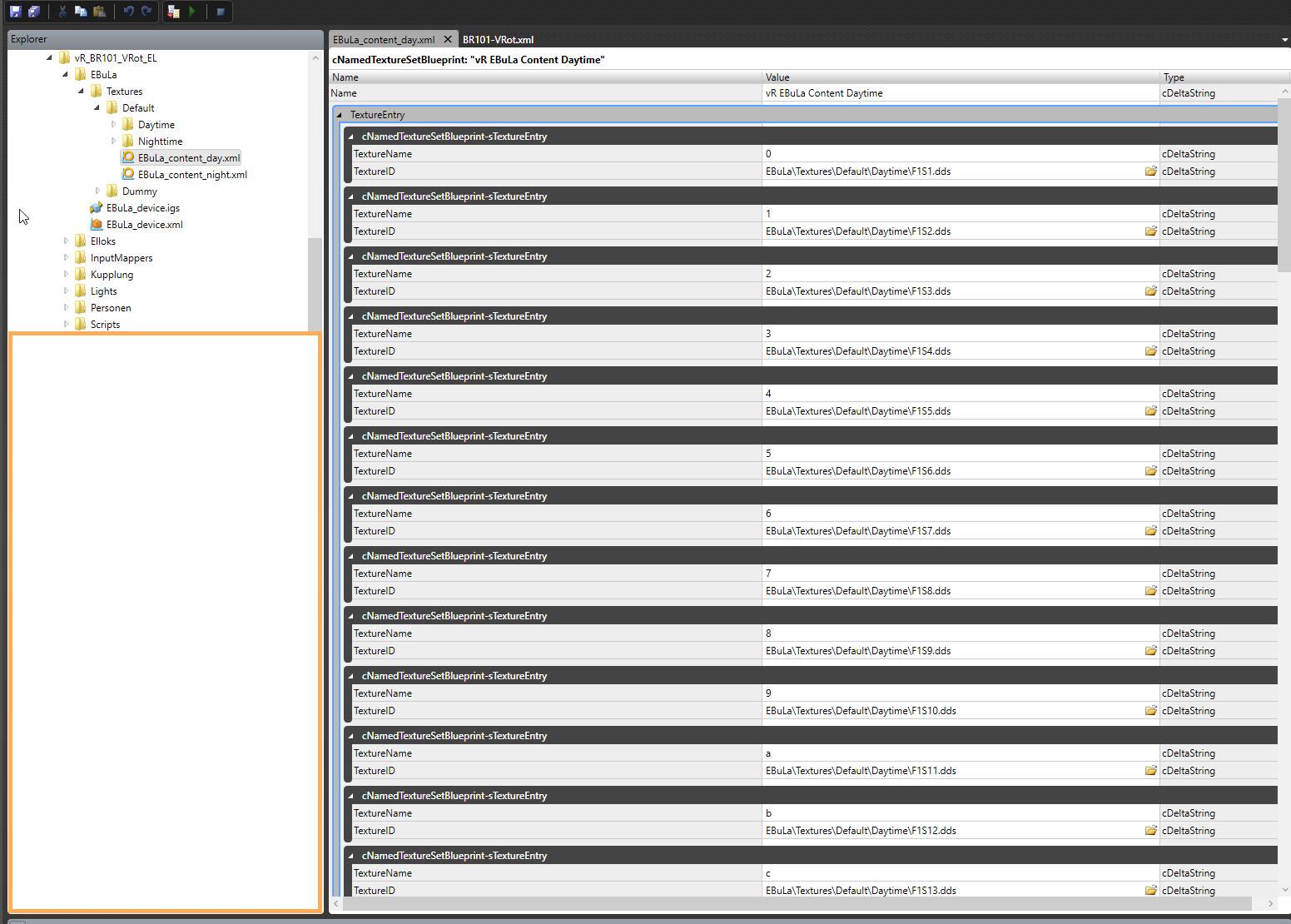Screen dimensions: 1291x924
Task: Open the folder browser for F1S10.dds
Action: tap(1150, 711)
